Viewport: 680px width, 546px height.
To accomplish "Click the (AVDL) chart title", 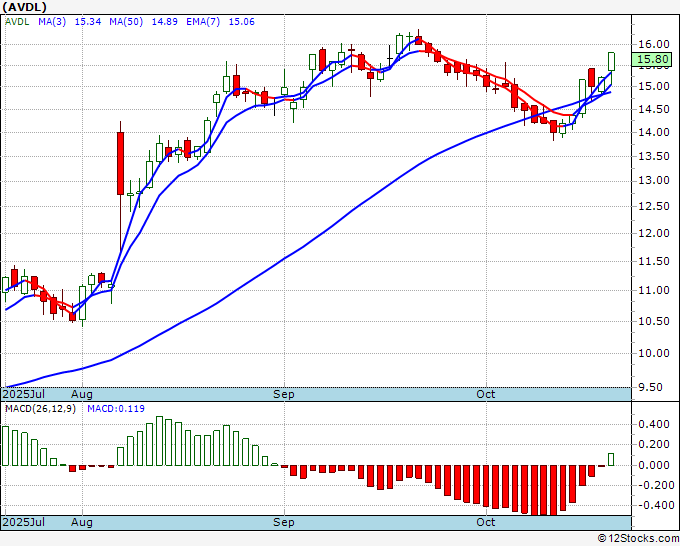I will (24, 7).
